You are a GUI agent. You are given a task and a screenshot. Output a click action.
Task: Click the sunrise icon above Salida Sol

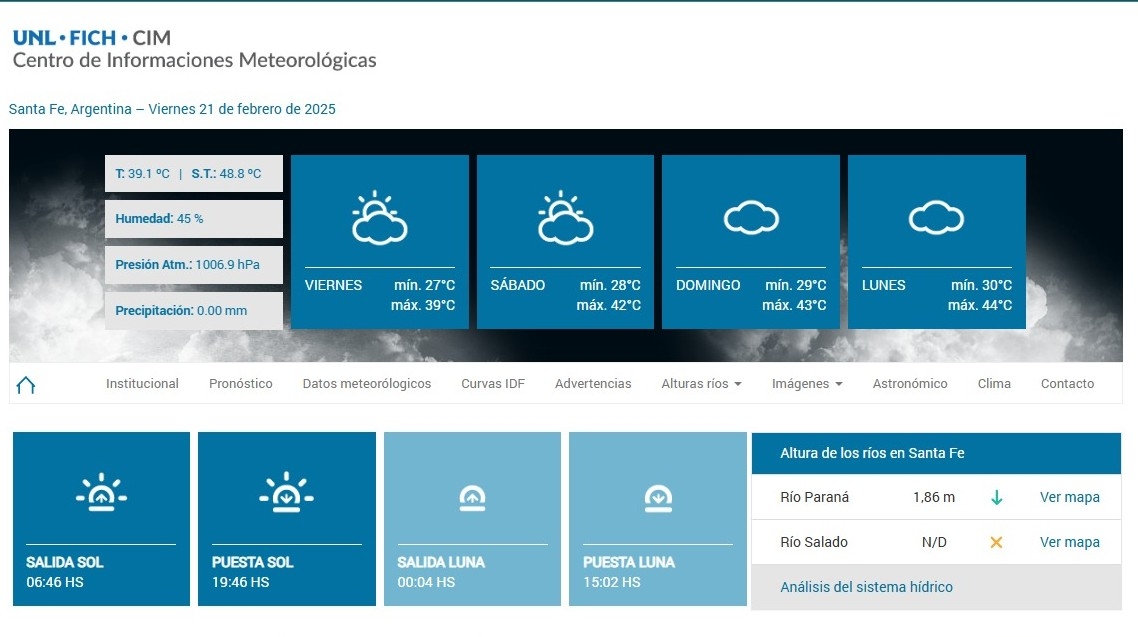pyautogui.click(x=101, y=493)
